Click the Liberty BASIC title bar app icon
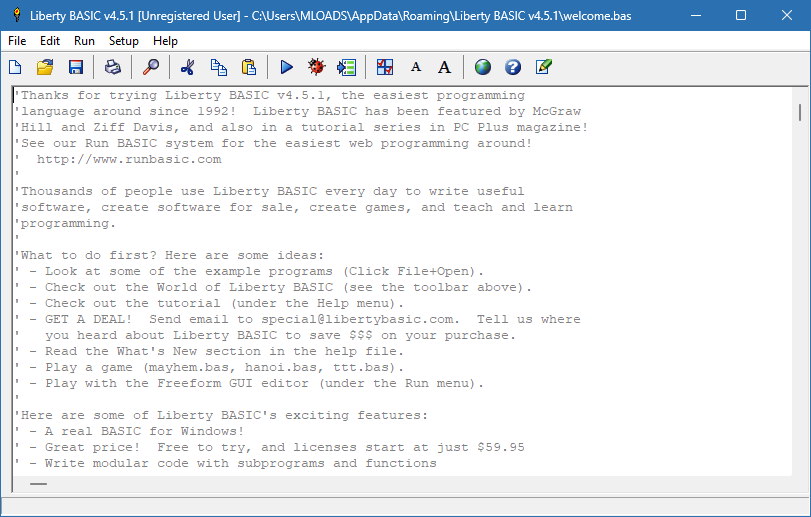This screenshot has width=811, height=517. (x=17, y=15)
